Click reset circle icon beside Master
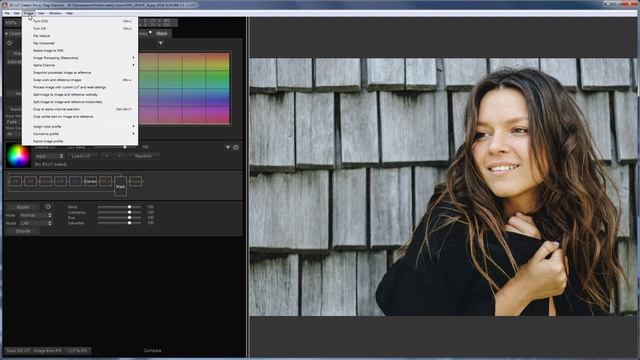The image size is (640, 360). click(48, 207)
